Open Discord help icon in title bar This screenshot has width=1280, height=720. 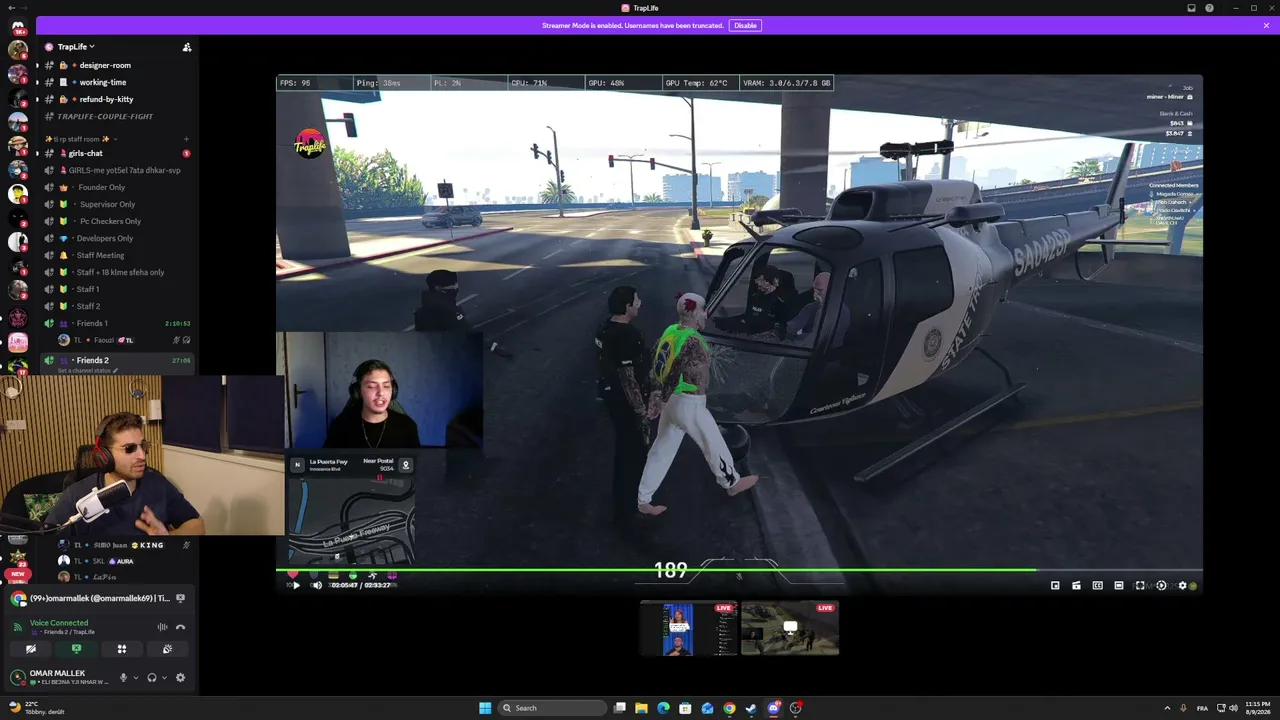tap(1210, 8)
